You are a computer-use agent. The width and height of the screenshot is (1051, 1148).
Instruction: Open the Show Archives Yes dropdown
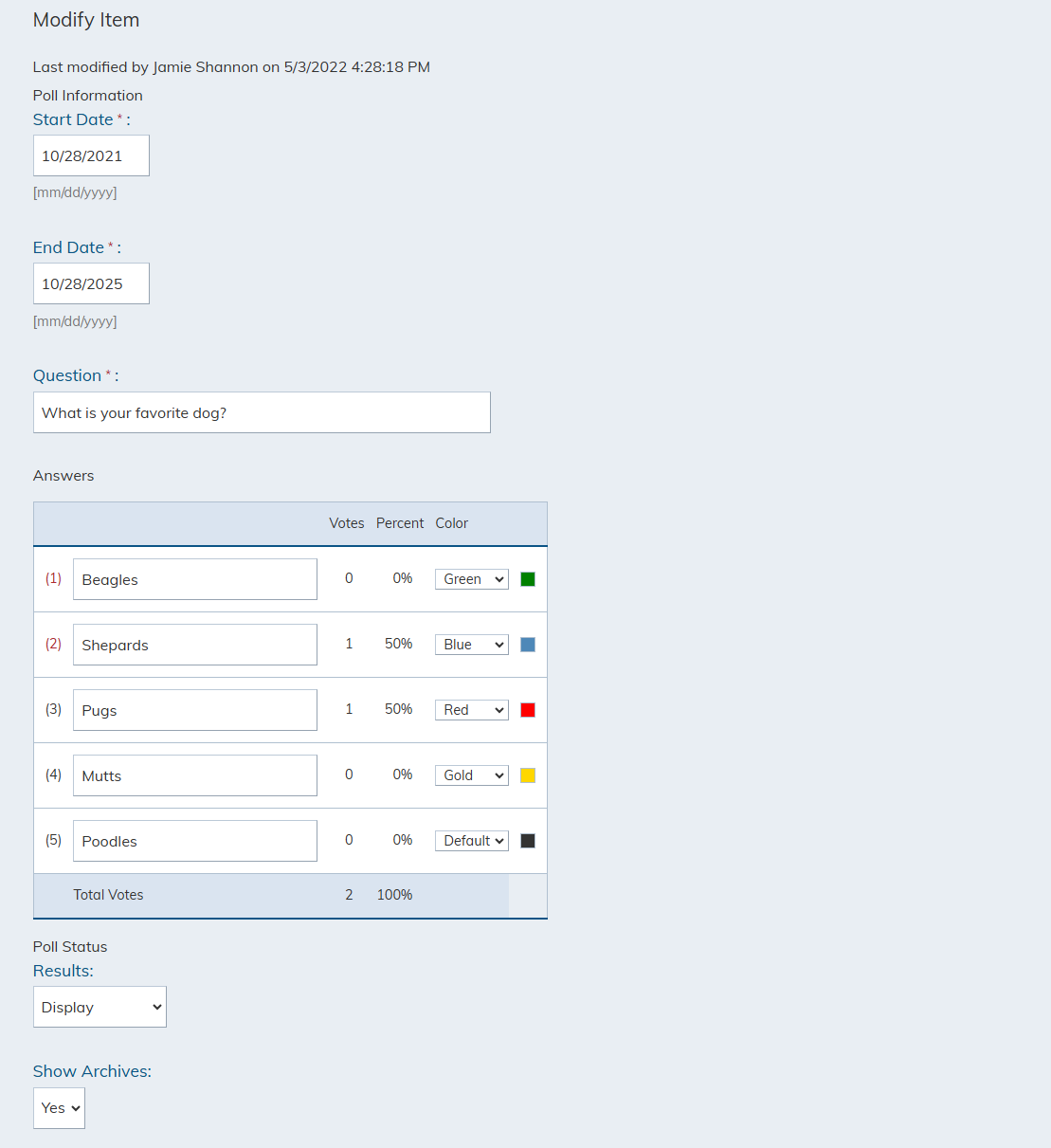click(59, 1108)
